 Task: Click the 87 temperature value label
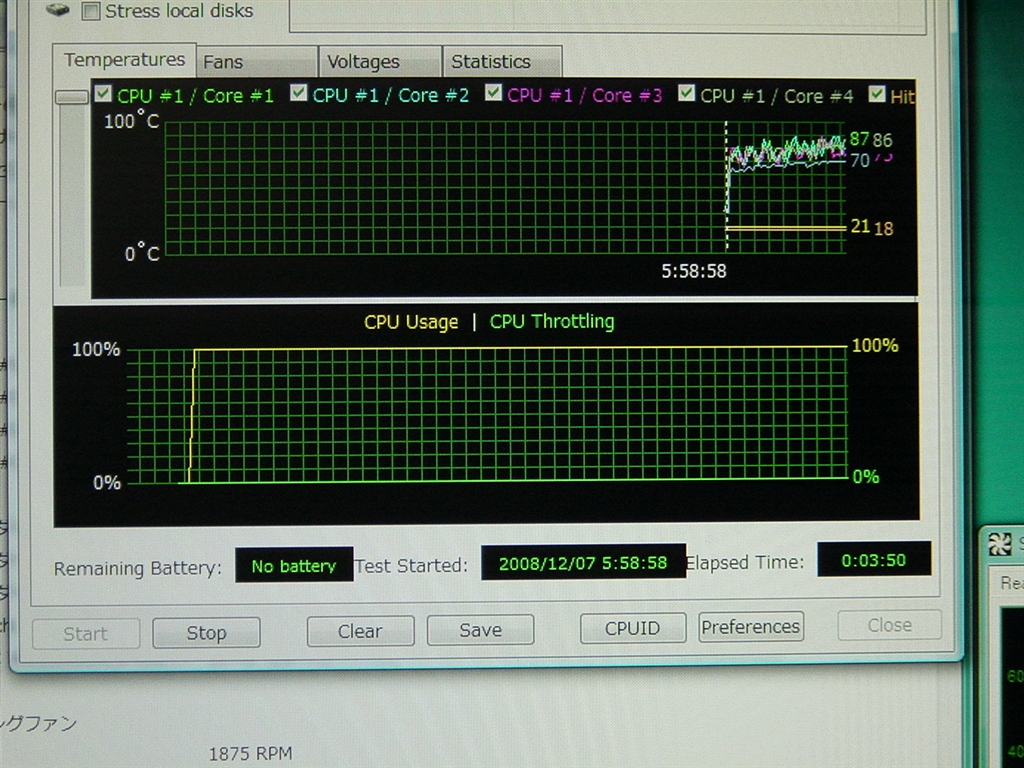tap(859, 139)
